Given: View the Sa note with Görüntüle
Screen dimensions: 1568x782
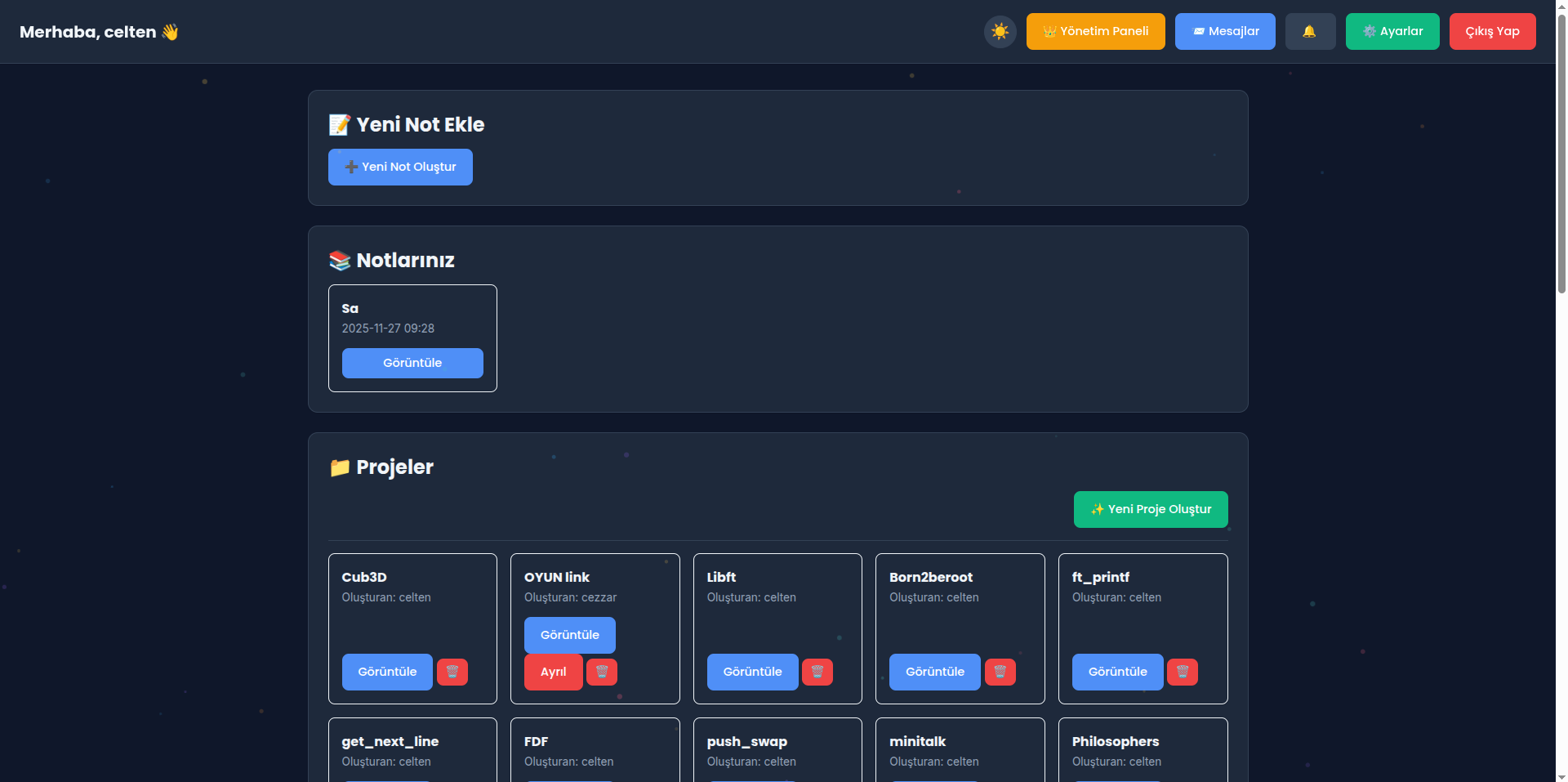Looking at the screenshot, I should 412,363.
